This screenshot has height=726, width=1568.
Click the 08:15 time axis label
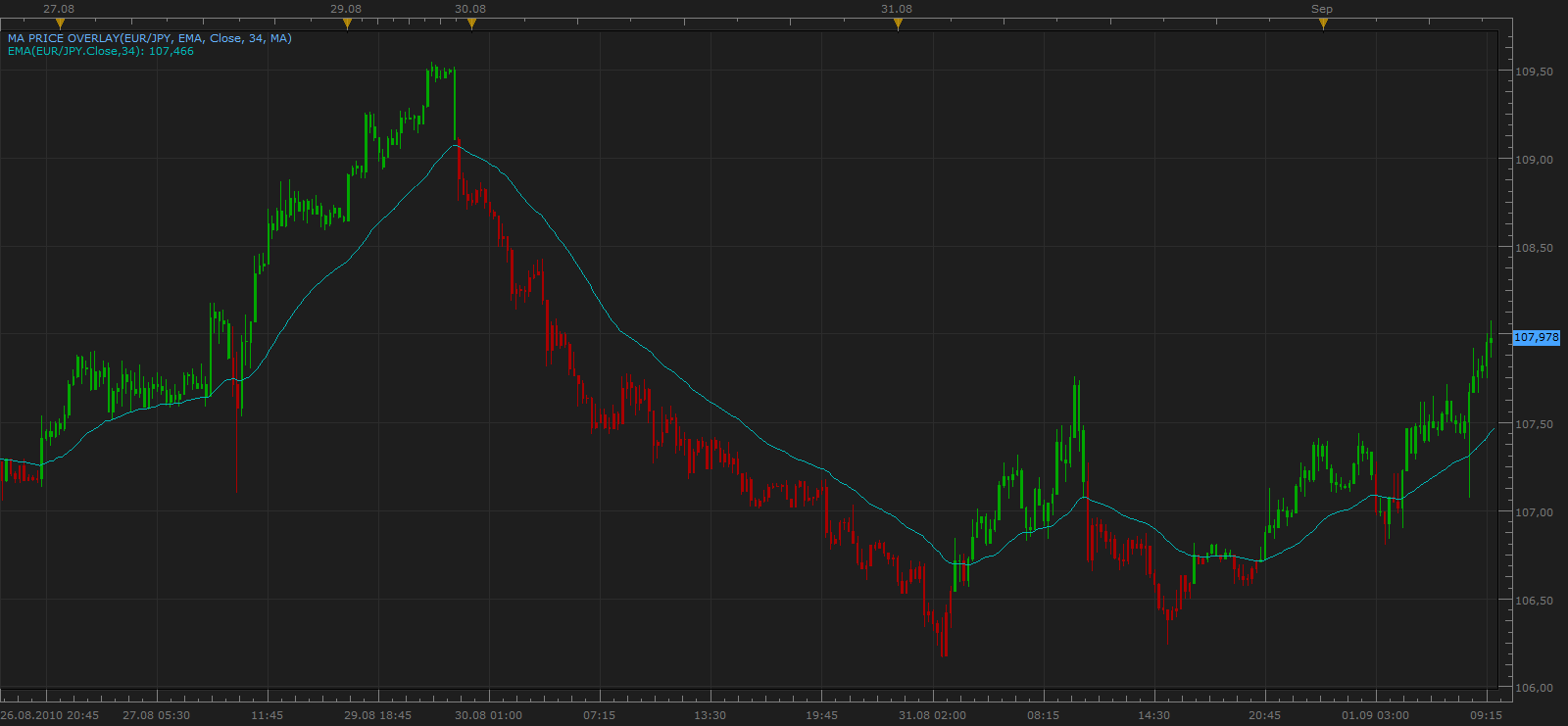pyautogui.click(x=1044, y=715)
